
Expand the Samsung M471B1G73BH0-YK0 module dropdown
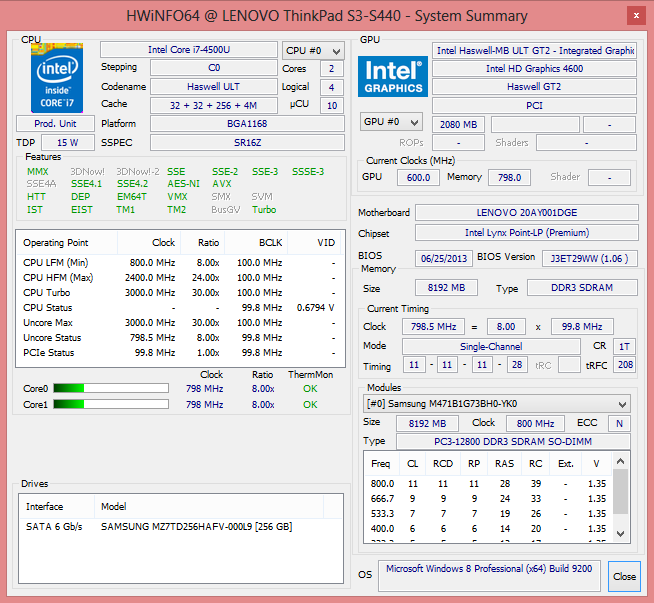tap(496, 404)
